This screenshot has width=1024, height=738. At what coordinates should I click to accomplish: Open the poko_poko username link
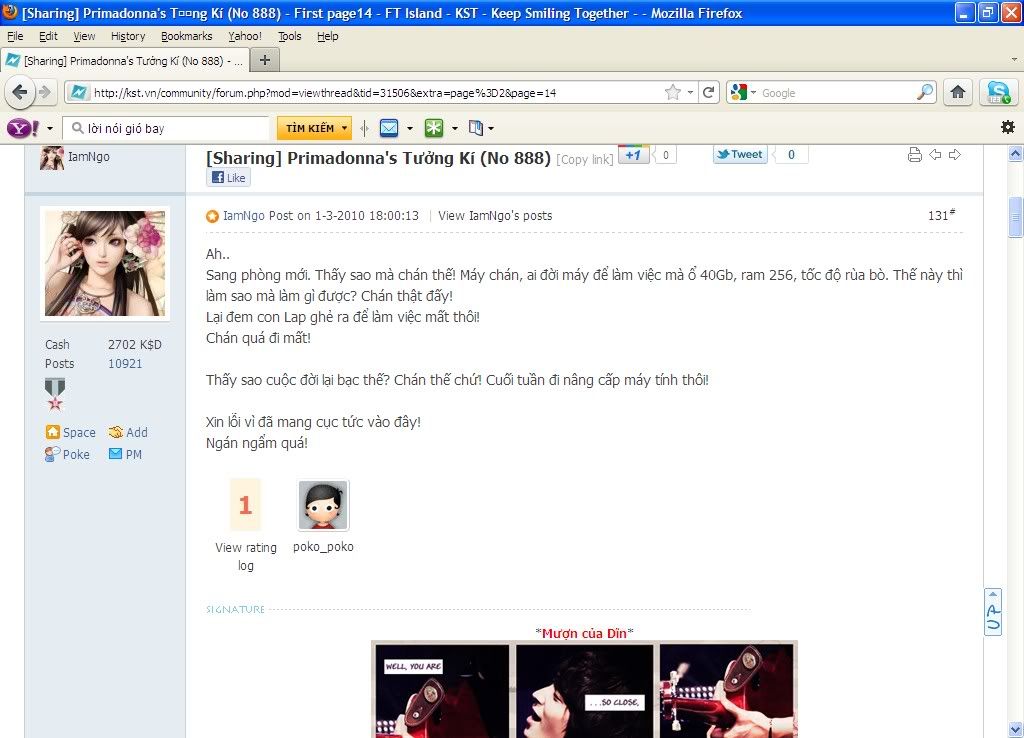(x=323, y=547)
